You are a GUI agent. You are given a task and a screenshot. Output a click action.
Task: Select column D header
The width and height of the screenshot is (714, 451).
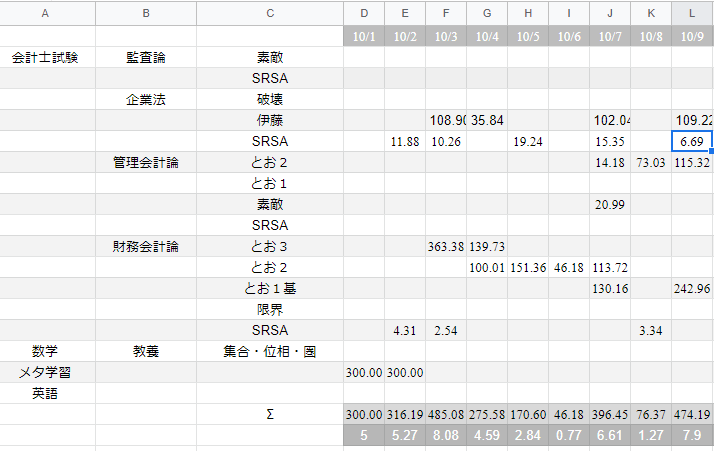(364, 13)
